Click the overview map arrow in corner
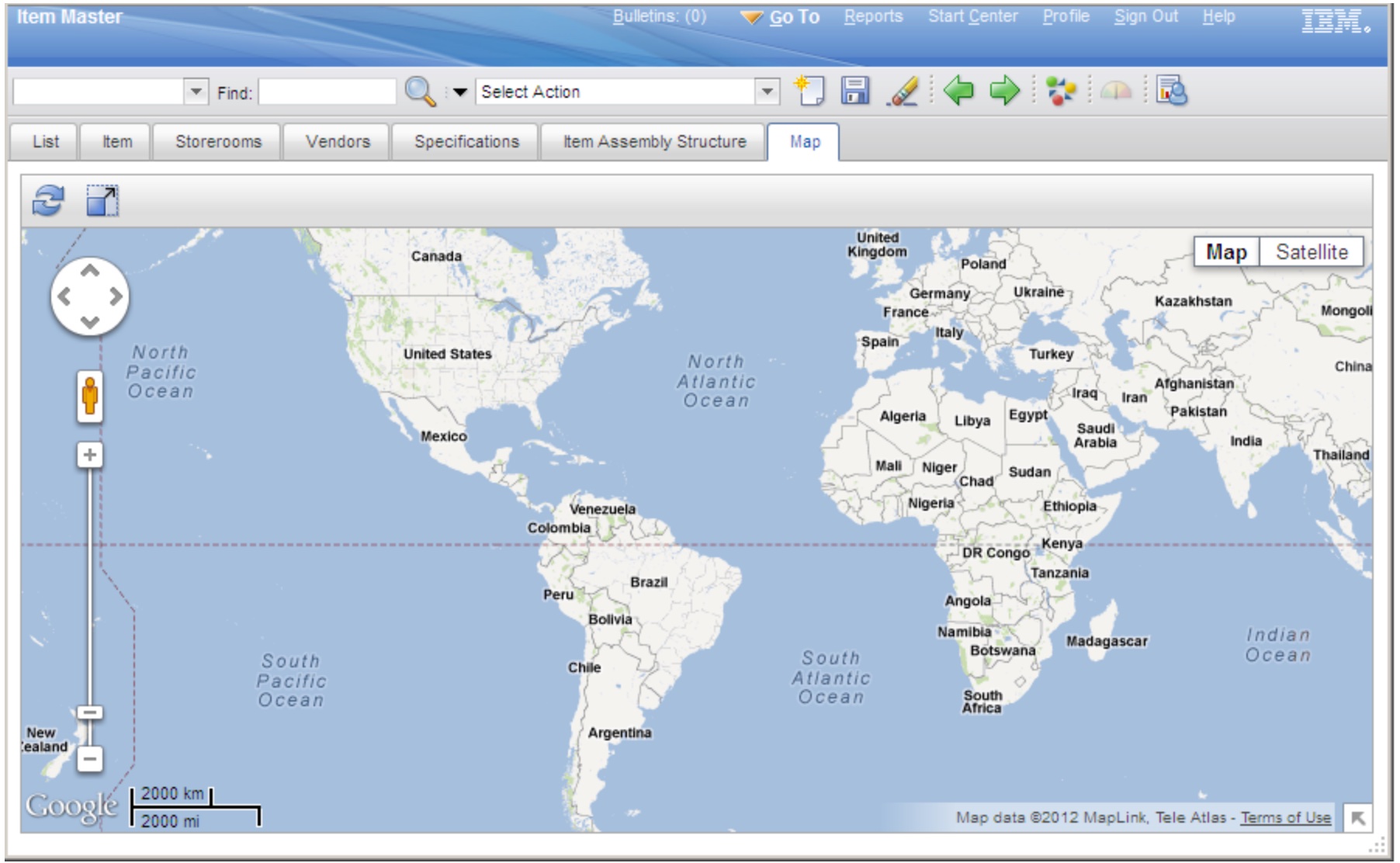The width and height of the screenshot is (1400, 863). coord(1358,817)
